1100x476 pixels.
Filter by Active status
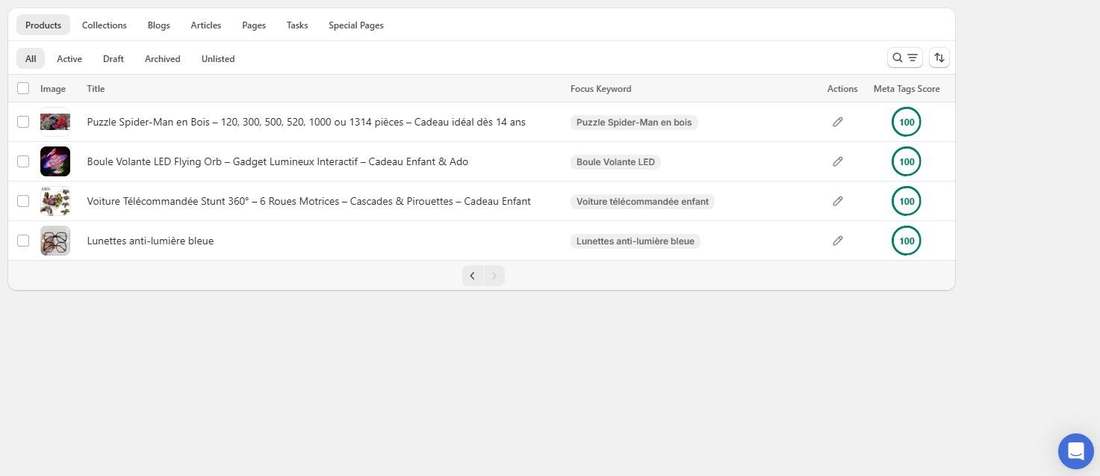[69, 59]
